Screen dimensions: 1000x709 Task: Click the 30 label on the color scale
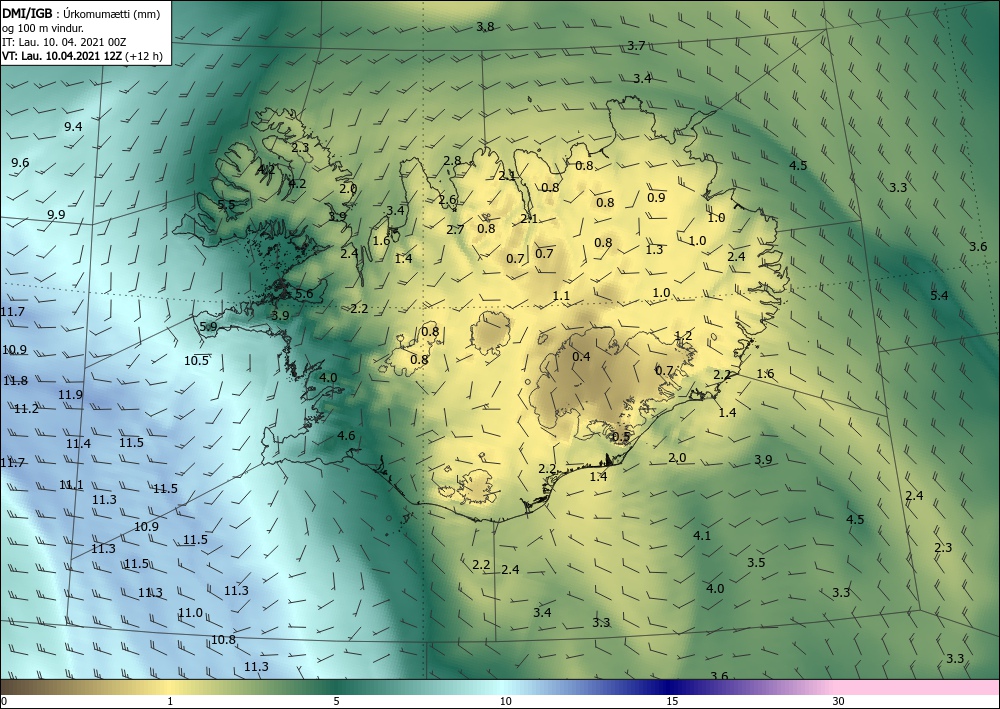click(839, 701)
